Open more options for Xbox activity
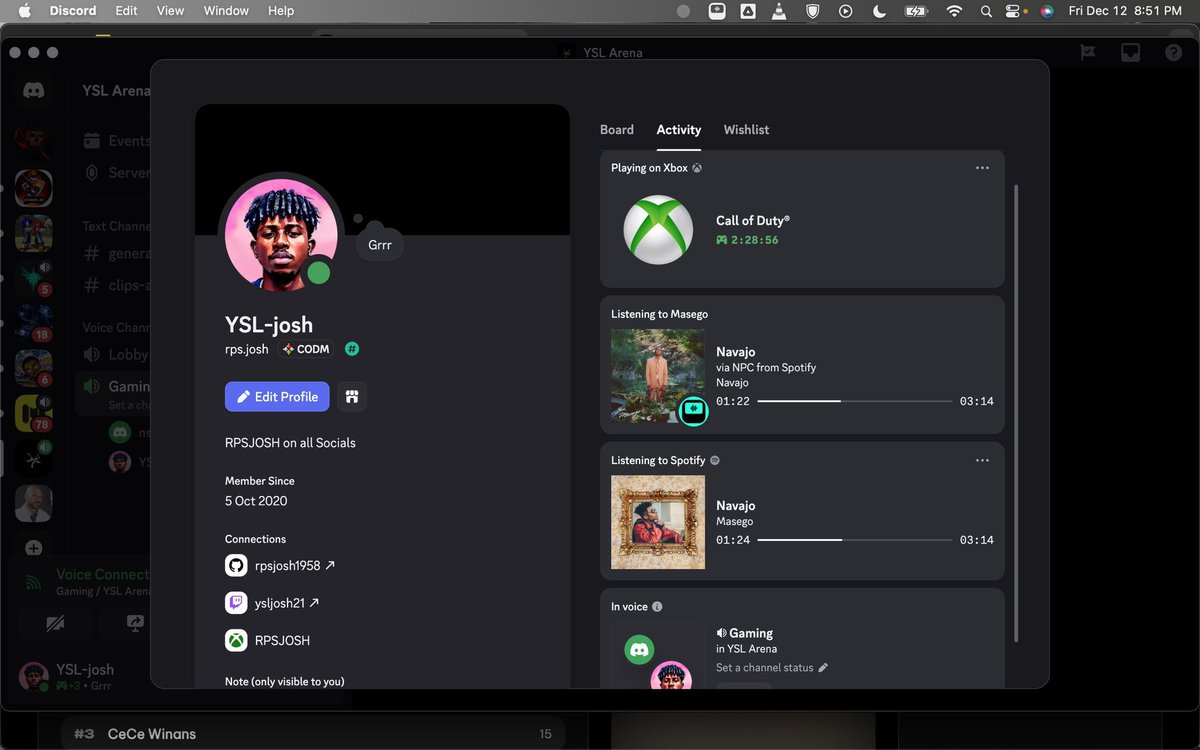 [x=982, y=168]
